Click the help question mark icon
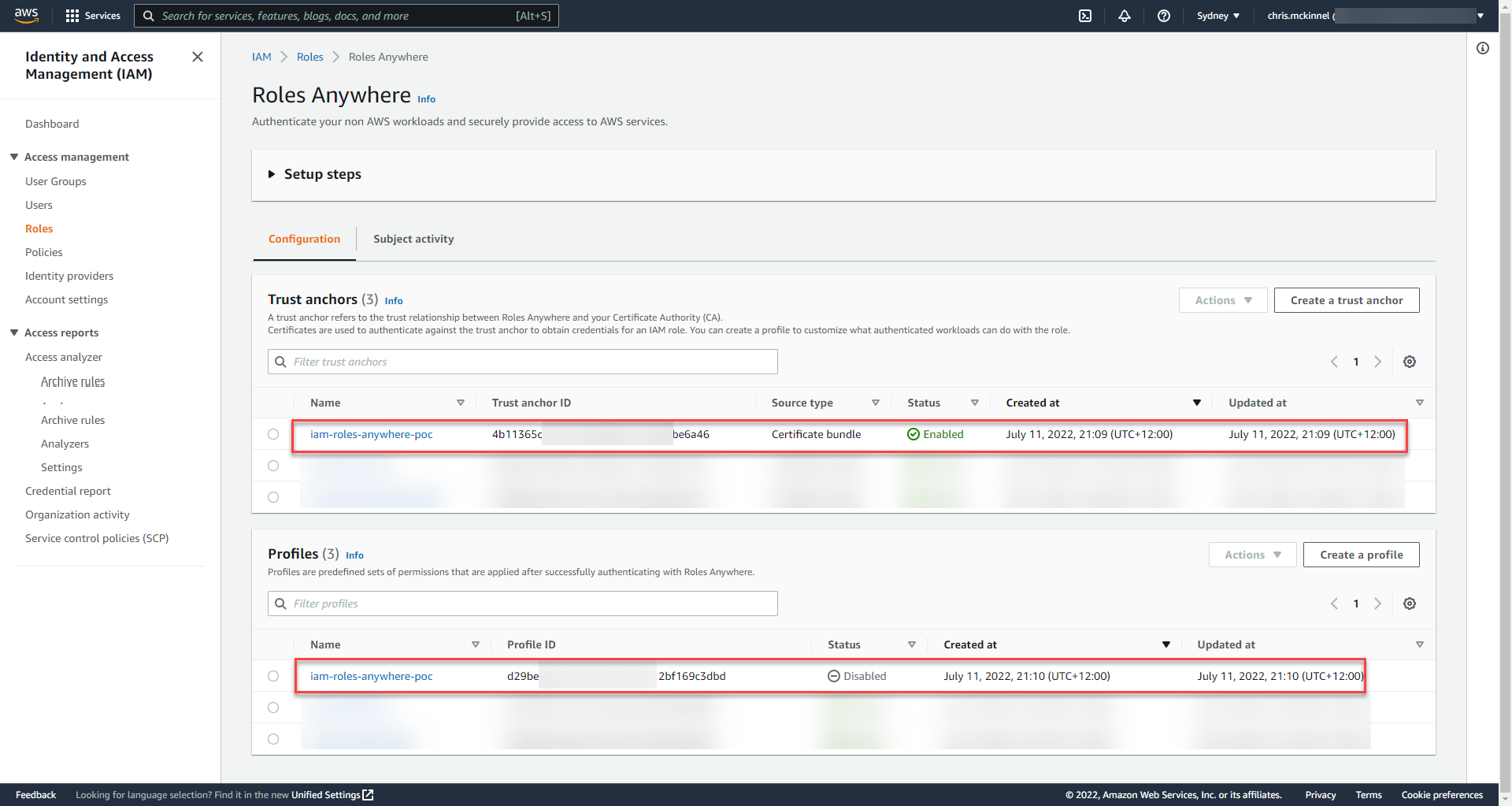The image size is (1512, 806). (1163, 16)
